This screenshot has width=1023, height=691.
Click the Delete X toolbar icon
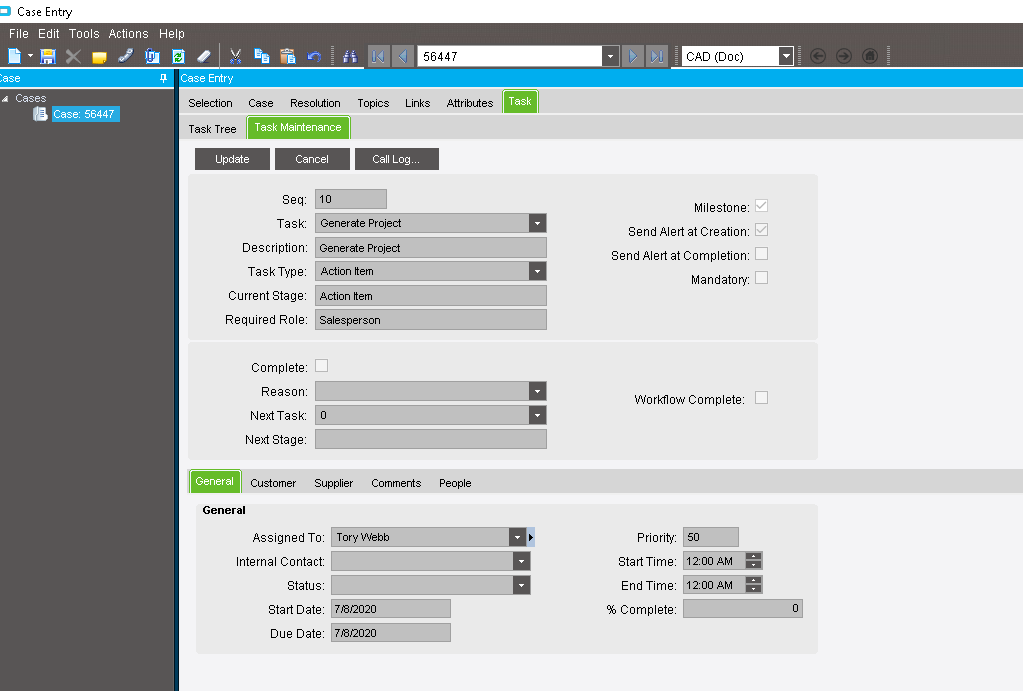point(73,57)
